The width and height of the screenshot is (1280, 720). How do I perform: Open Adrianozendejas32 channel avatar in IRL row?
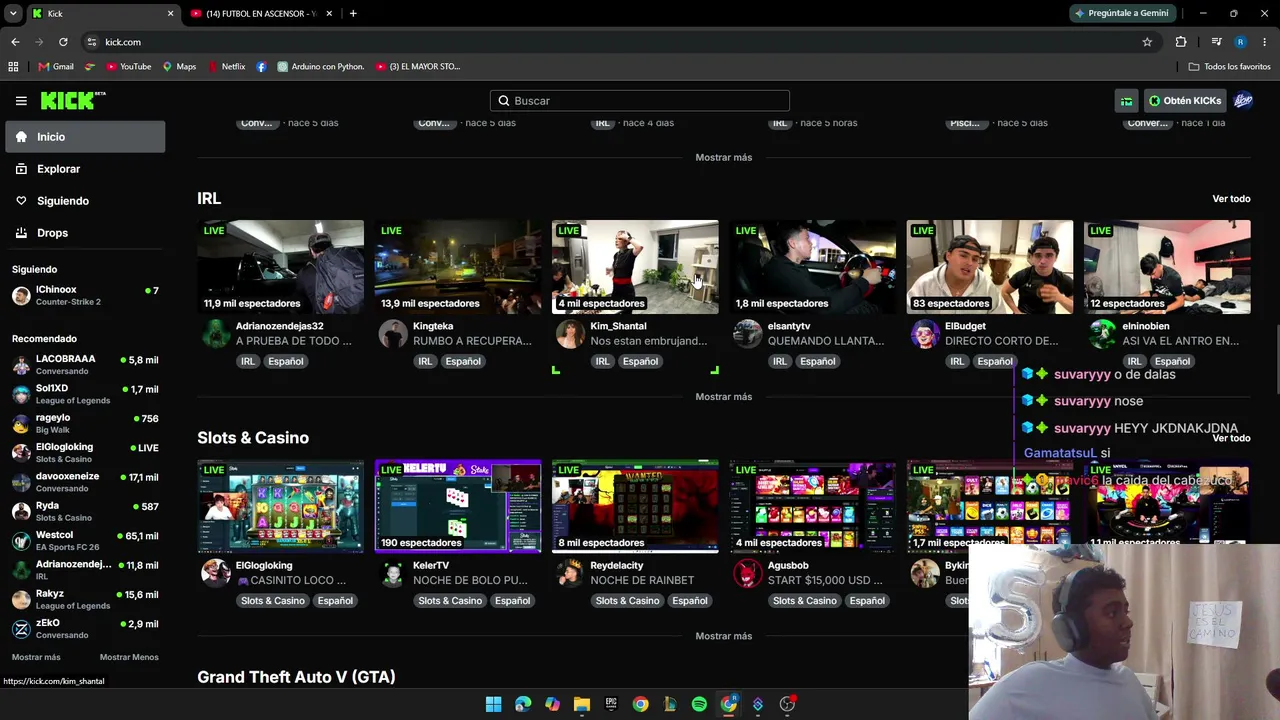click(216, 334)
